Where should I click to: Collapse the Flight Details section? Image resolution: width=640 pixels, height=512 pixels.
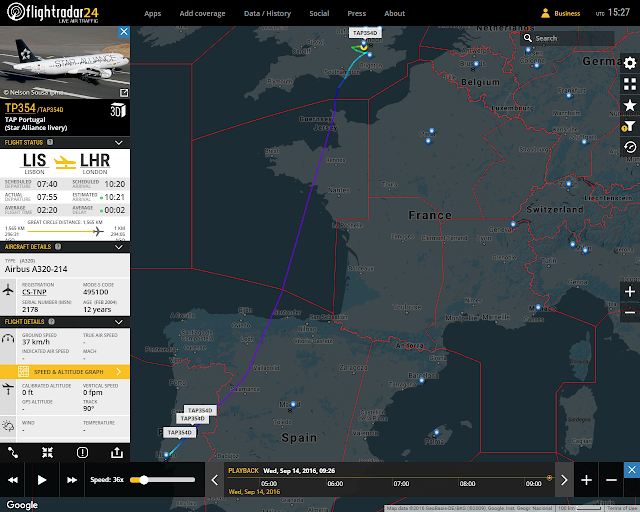tap(118, 322)
